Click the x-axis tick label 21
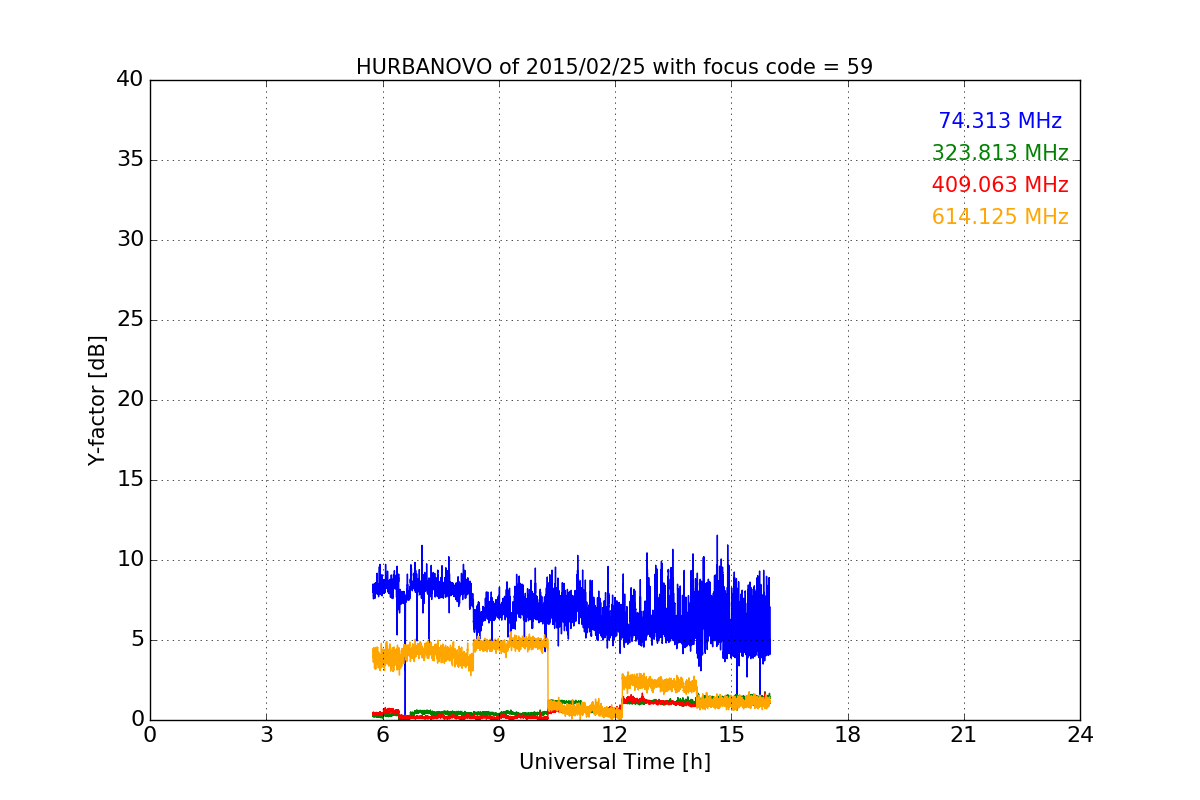1200x800 pixels. click(964, 735)
